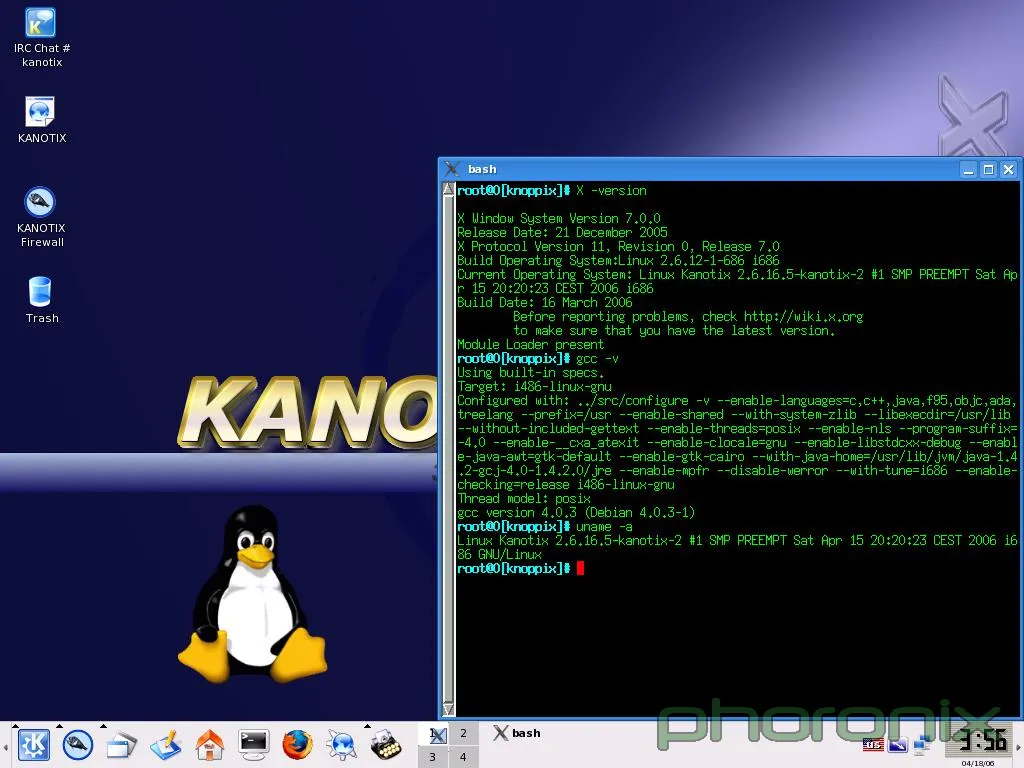Viewport: 1024px width, 768px height.
Task: Click 'Target: i486-linux-gnu' line
Action: [534, 387]
